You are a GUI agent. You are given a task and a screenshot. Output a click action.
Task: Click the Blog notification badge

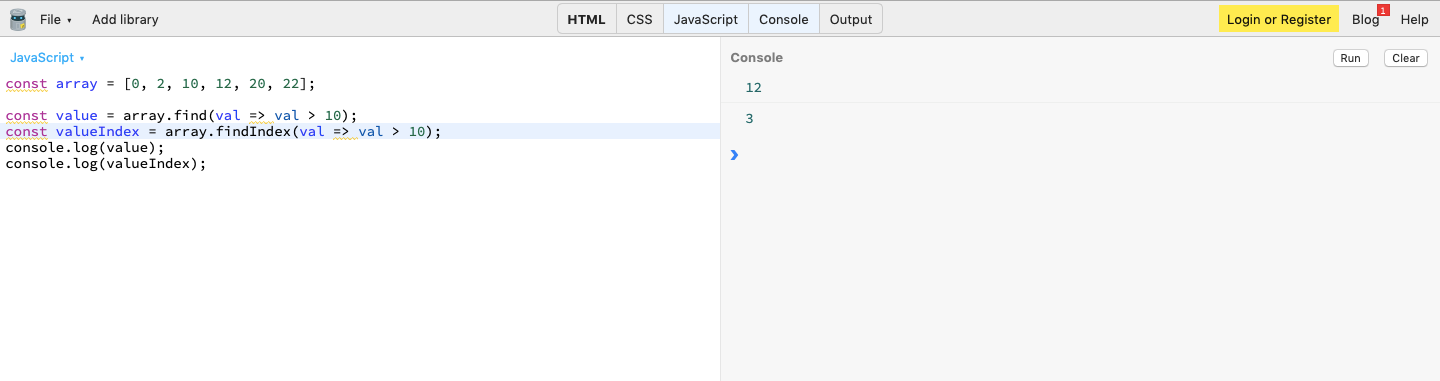coord(1384,10)
